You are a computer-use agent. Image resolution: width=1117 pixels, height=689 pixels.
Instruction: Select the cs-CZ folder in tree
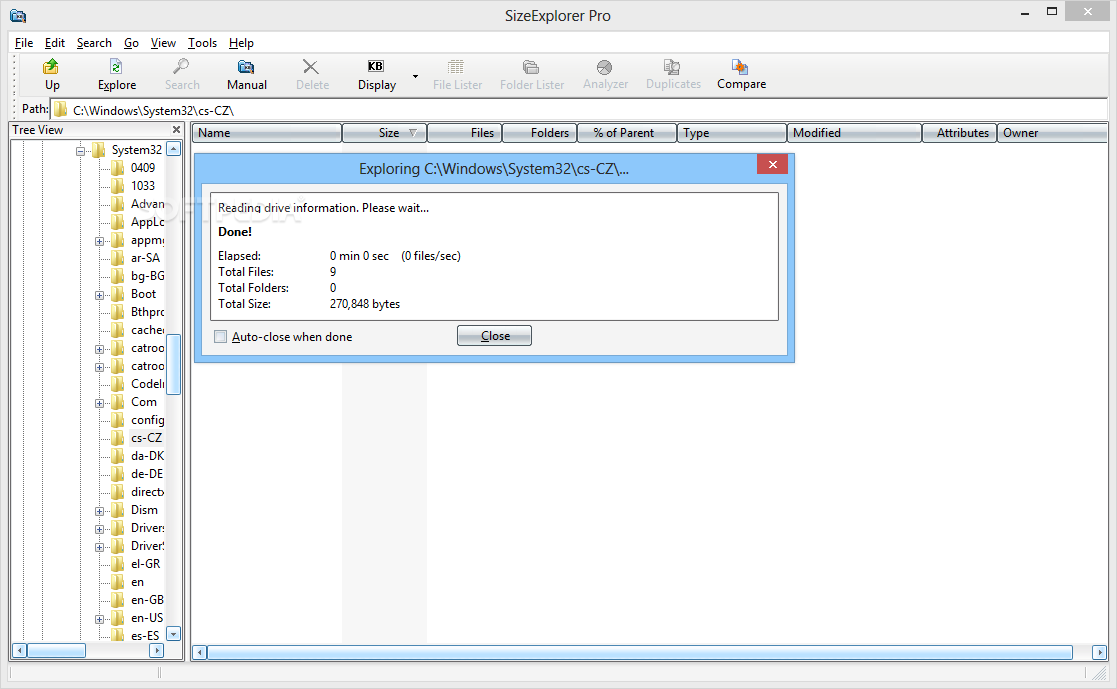(146, 438)
